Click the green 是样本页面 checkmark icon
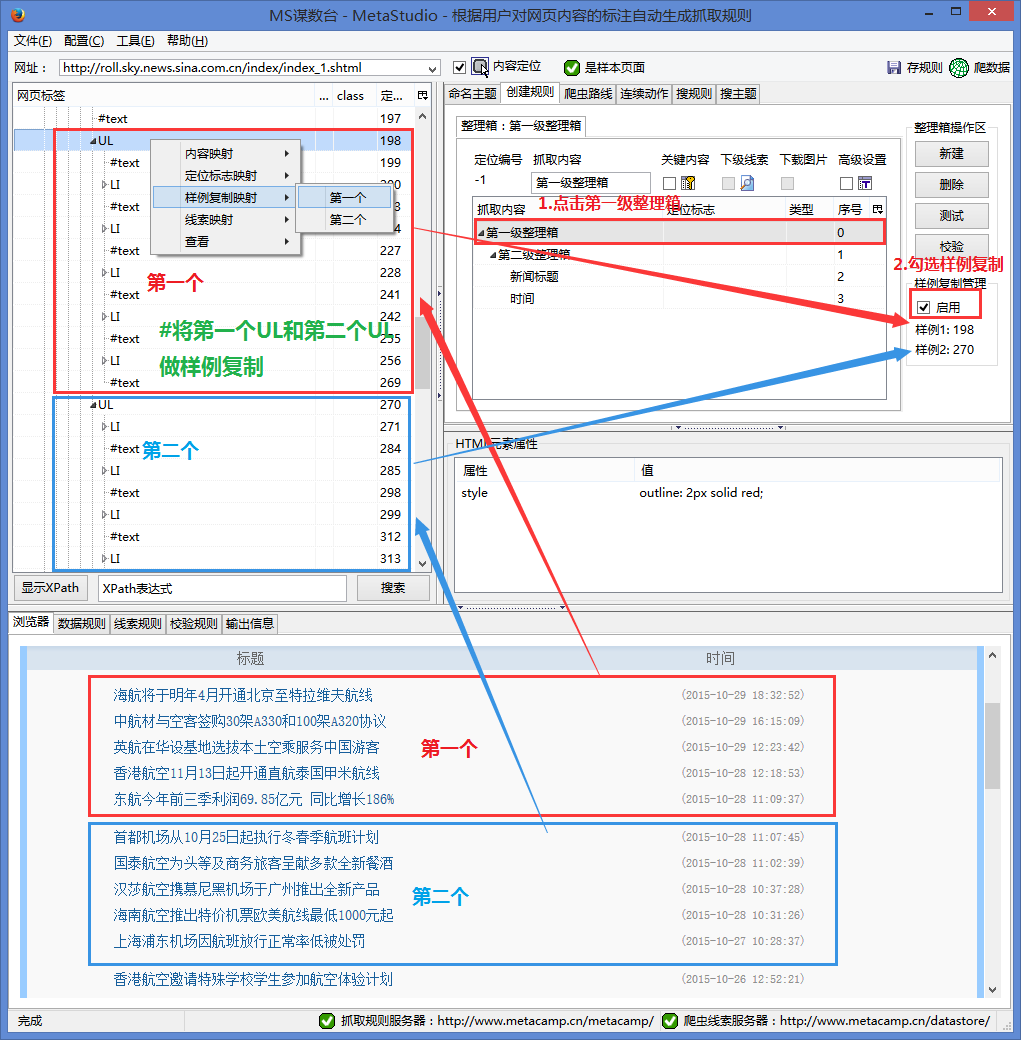 point(571,68)
